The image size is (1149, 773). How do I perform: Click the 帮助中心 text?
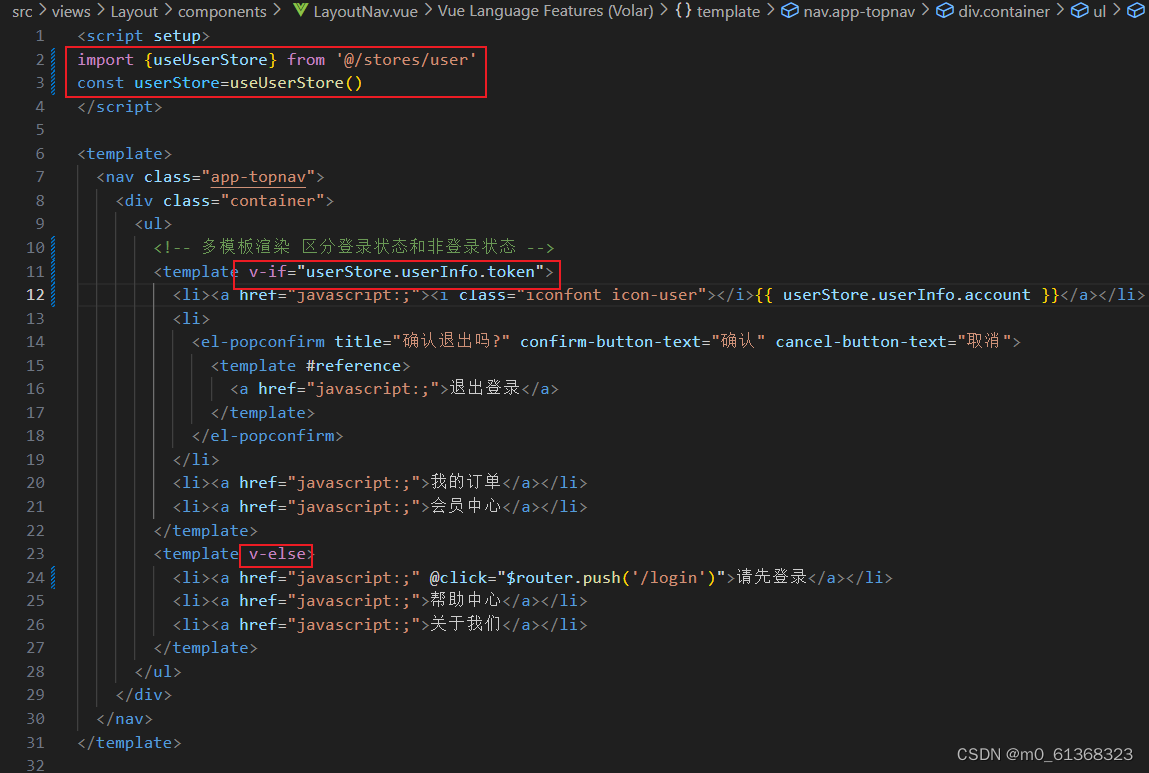click(465, 600)
